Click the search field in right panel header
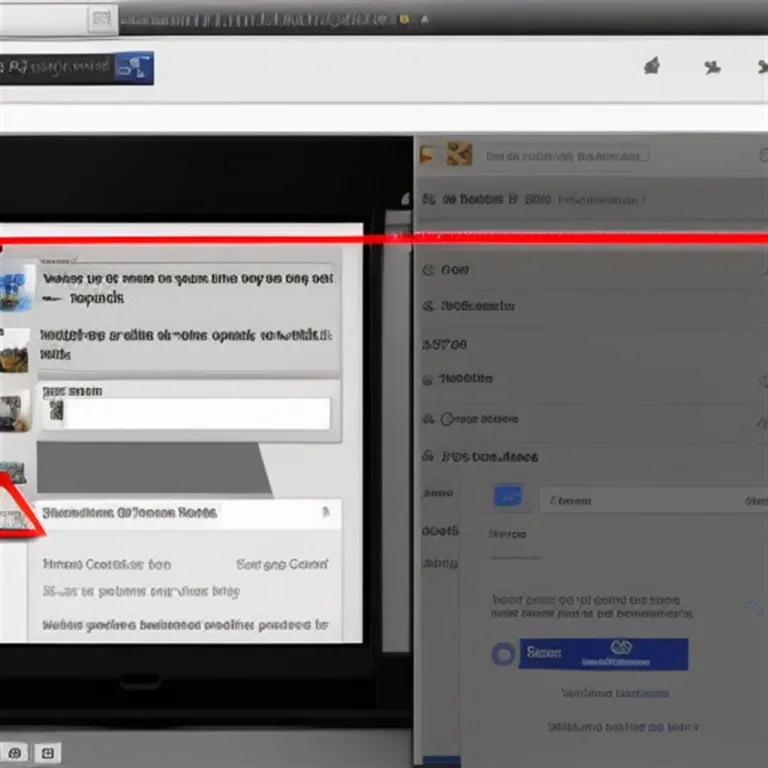Viewport: 768px width, 768px height. pyautogui.click(x=566, y=155)
